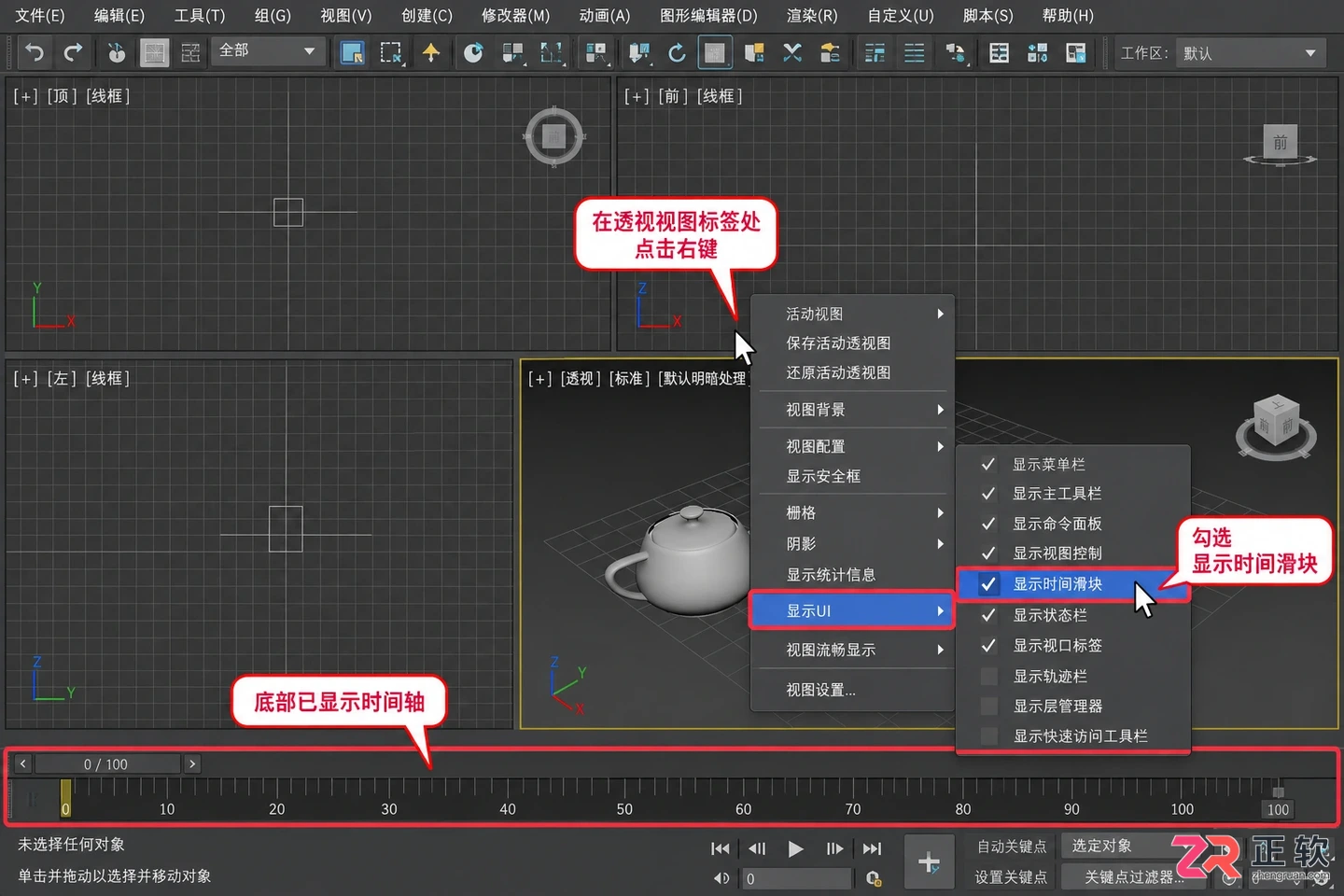The image size is (1344, 896).
Task: Expand the 视图背景 submenu
Action: (x=853, y=410)
